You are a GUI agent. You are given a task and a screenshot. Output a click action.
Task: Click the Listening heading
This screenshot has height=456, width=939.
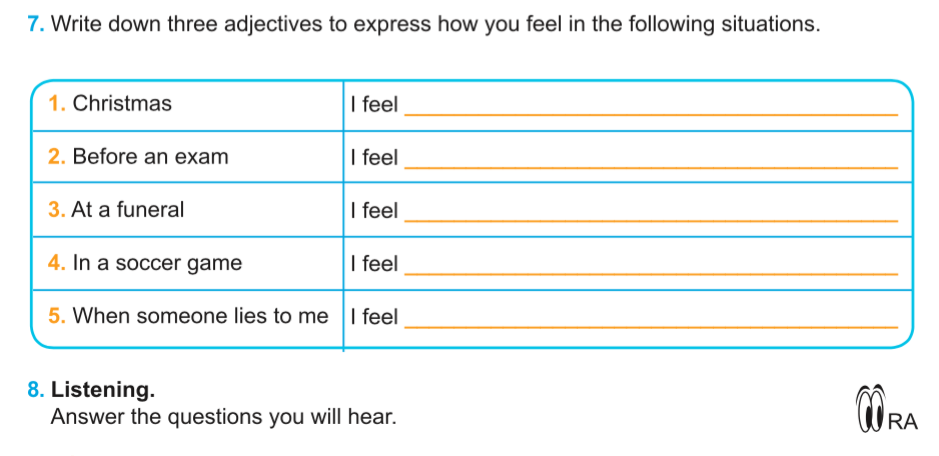point(103,389)
